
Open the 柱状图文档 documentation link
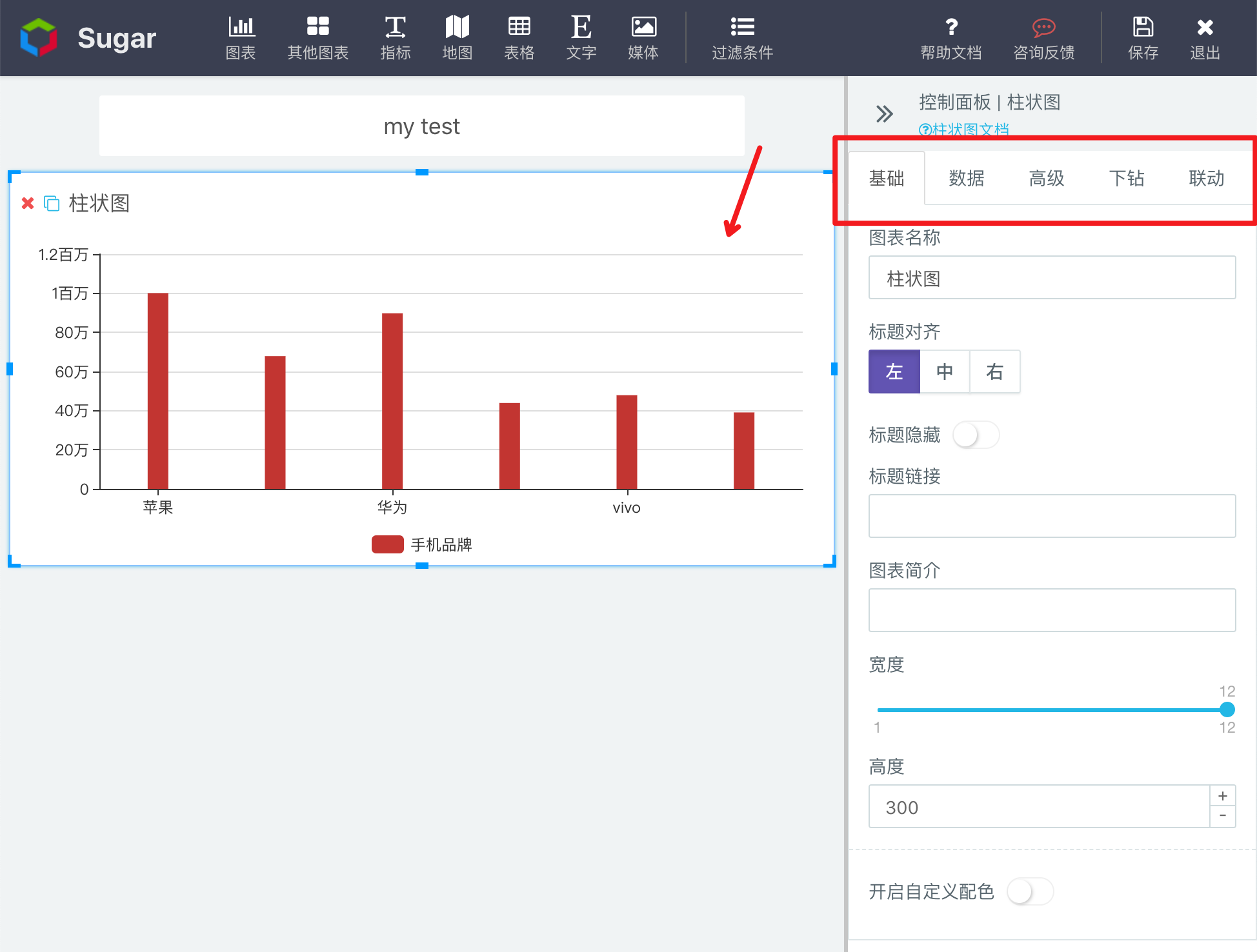(963, 130)
